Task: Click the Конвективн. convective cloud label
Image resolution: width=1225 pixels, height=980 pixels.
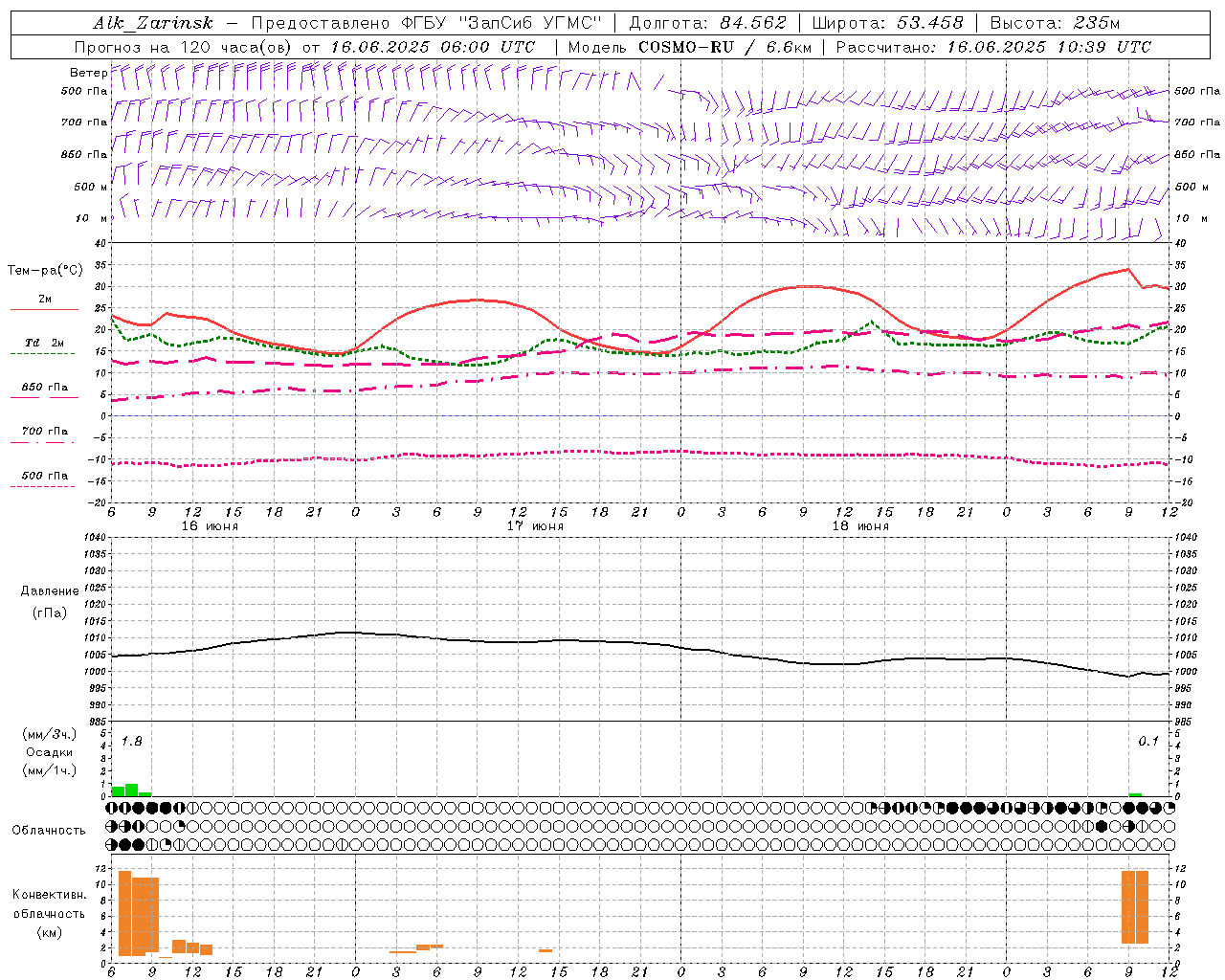Action: [x=49, y=895]
